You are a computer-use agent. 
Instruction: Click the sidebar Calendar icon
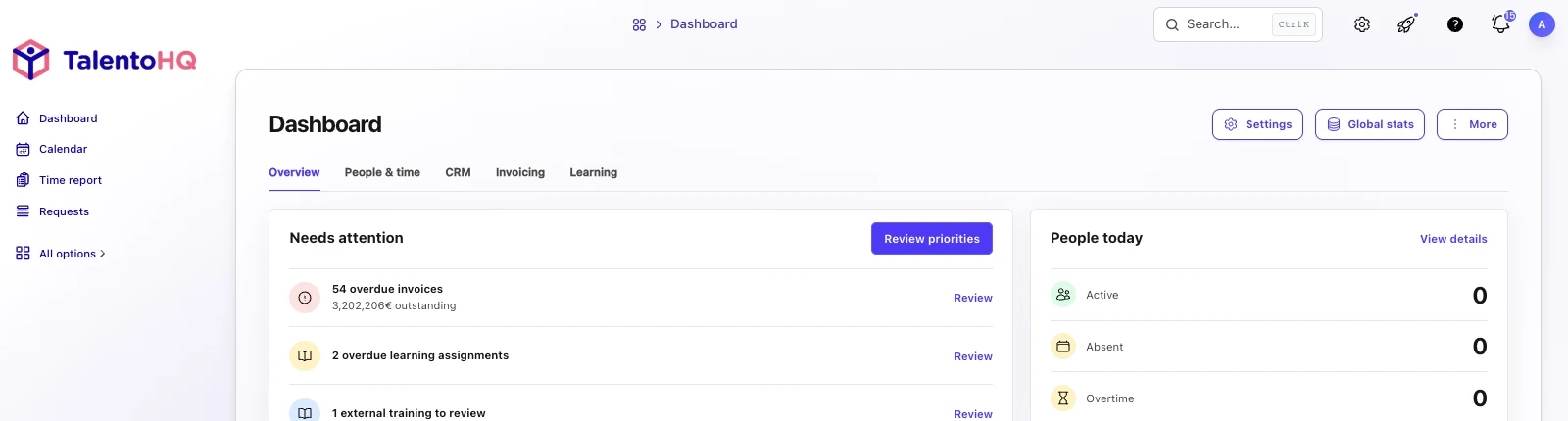(x=23, y=149)
